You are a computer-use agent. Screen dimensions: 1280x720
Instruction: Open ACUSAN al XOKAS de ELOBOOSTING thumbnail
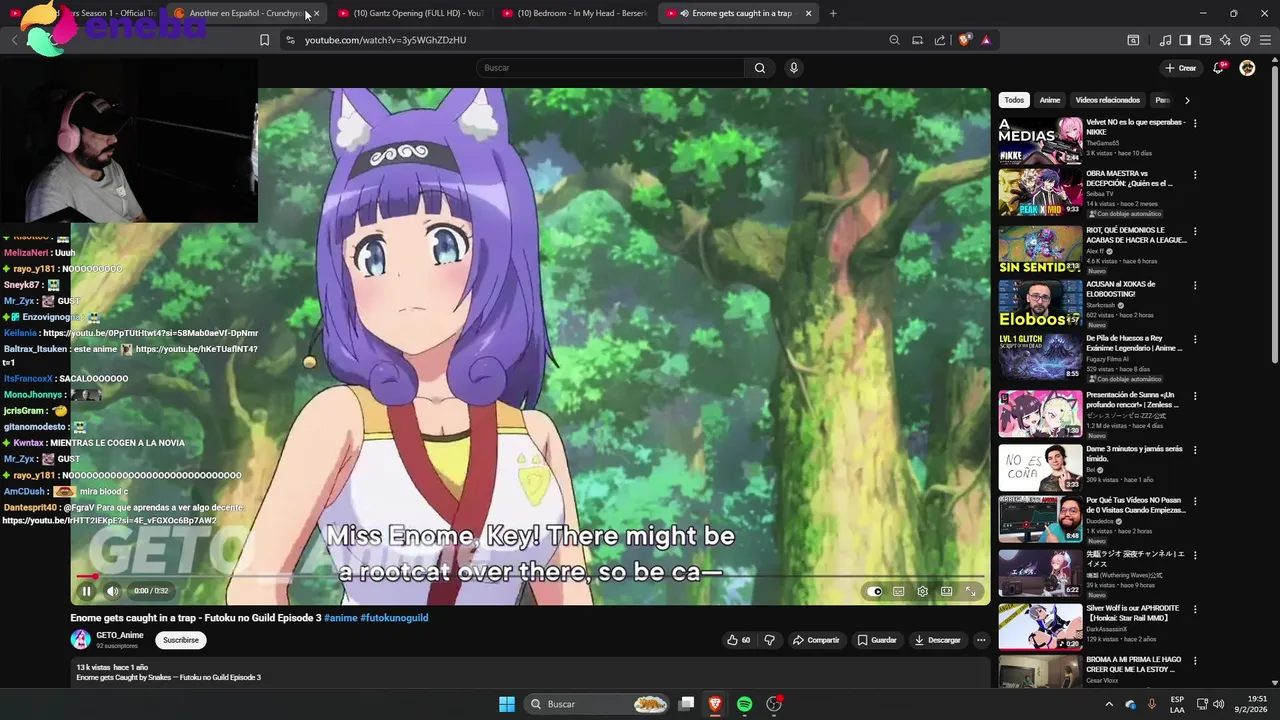(x=1040, y=302)
